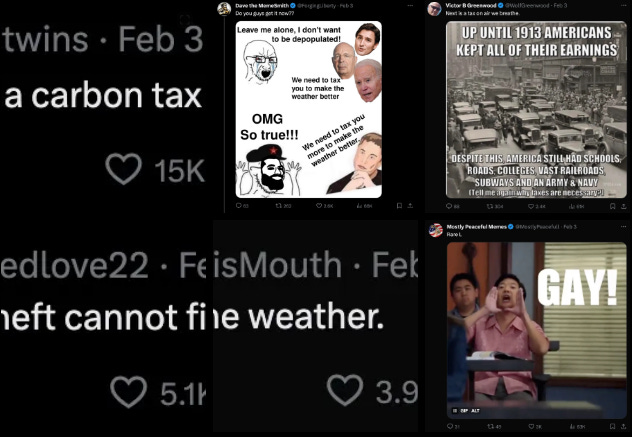Retweet Dave the MemeSmith's meme post
This screenshot has width=632, height=437.
tap(279, 206)
